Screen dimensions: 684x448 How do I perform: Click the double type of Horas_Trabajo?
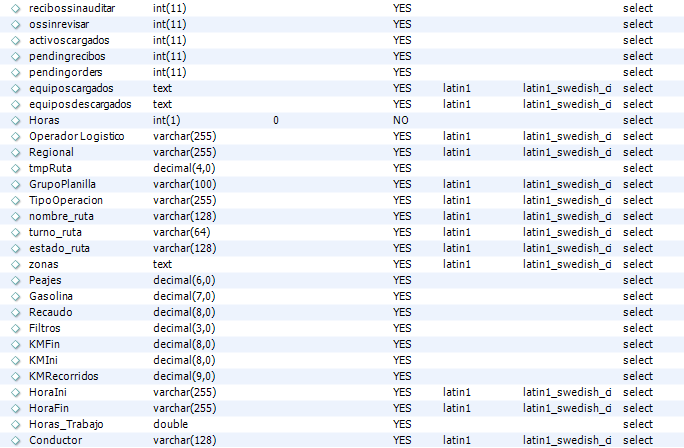tap(171, 424)
